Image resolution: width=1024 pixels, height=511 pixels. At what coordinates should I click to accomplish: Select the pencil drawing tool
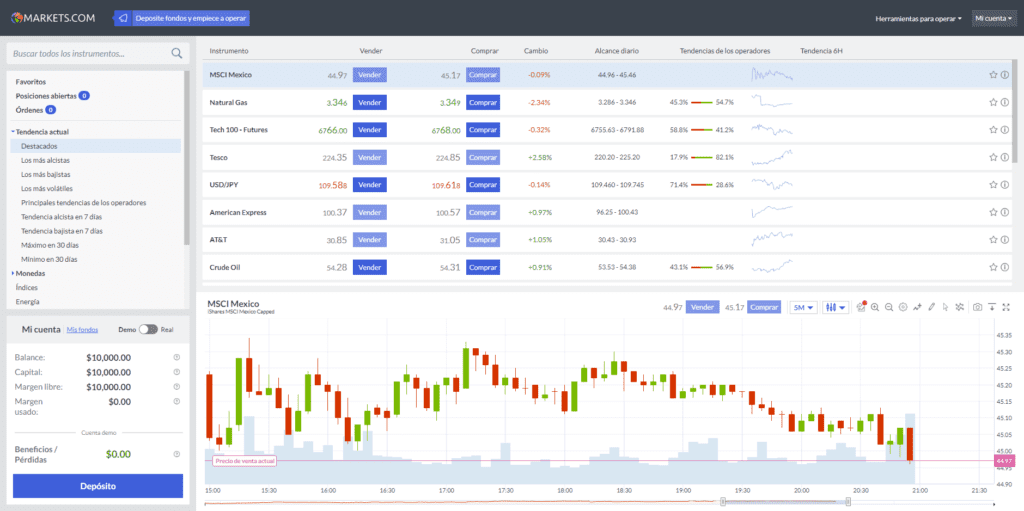pyautogui.click(x=932, y=307)
